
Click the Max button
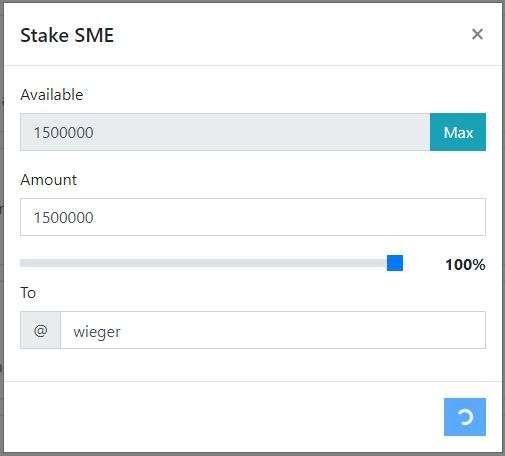(458, 132)
